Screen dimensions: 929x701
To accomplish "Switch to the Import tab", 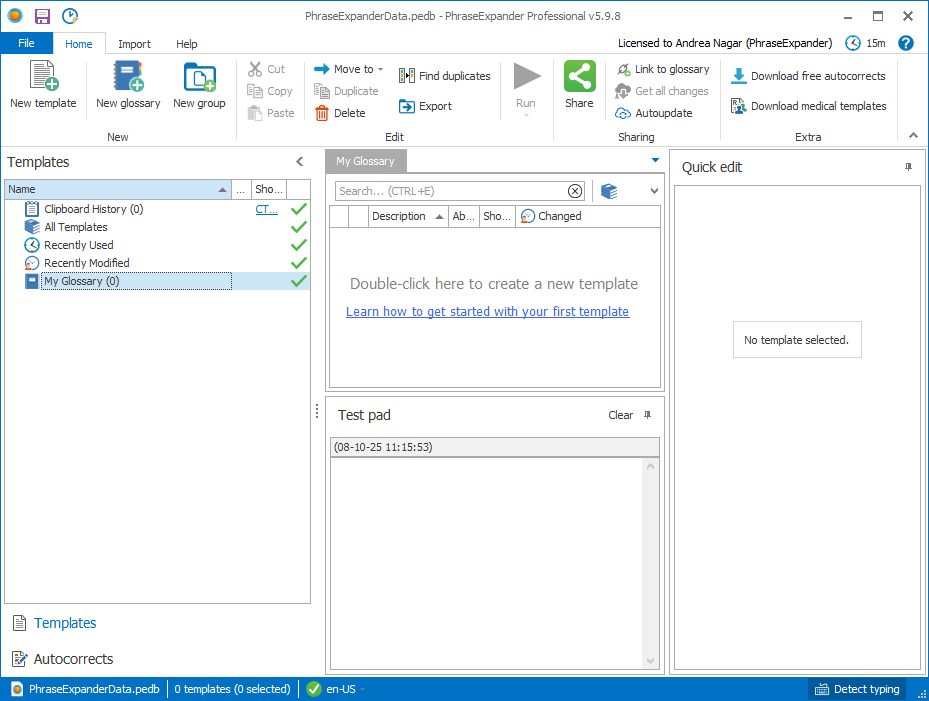I will click(134, 44).
